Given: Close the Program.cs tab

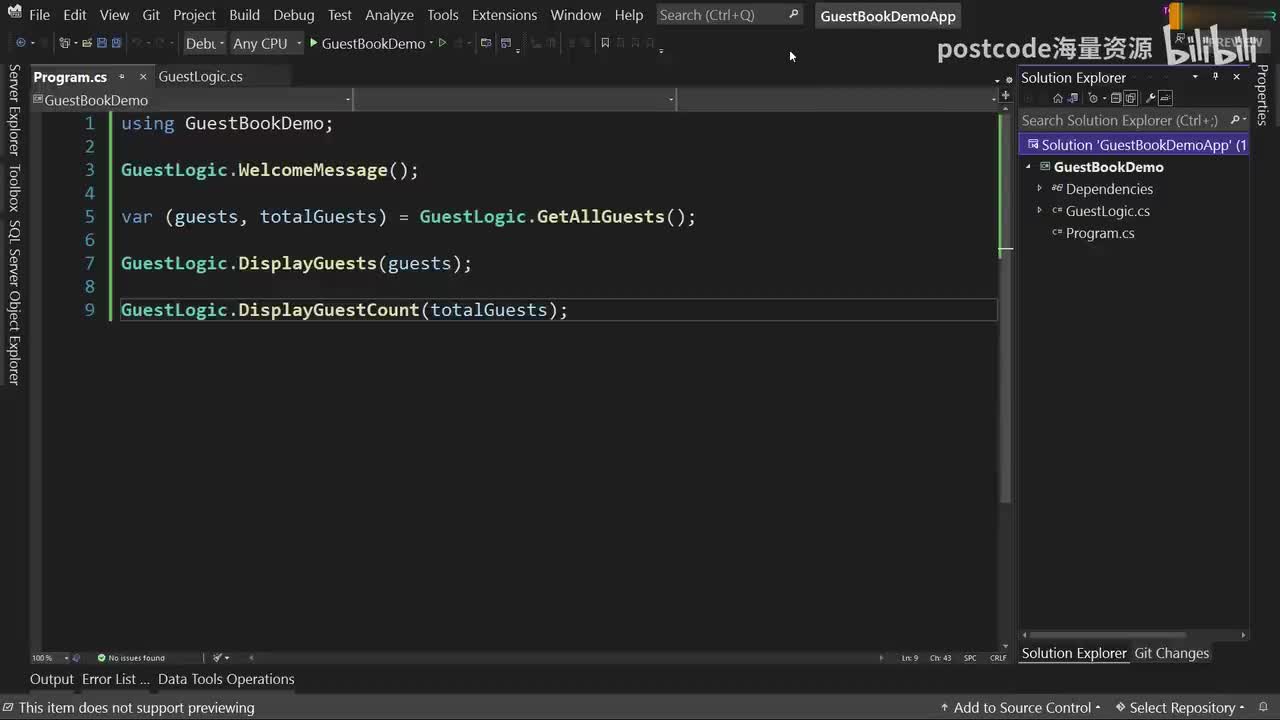Looking at the screenshot, I should pyautogui.click(x=143, y=76).
